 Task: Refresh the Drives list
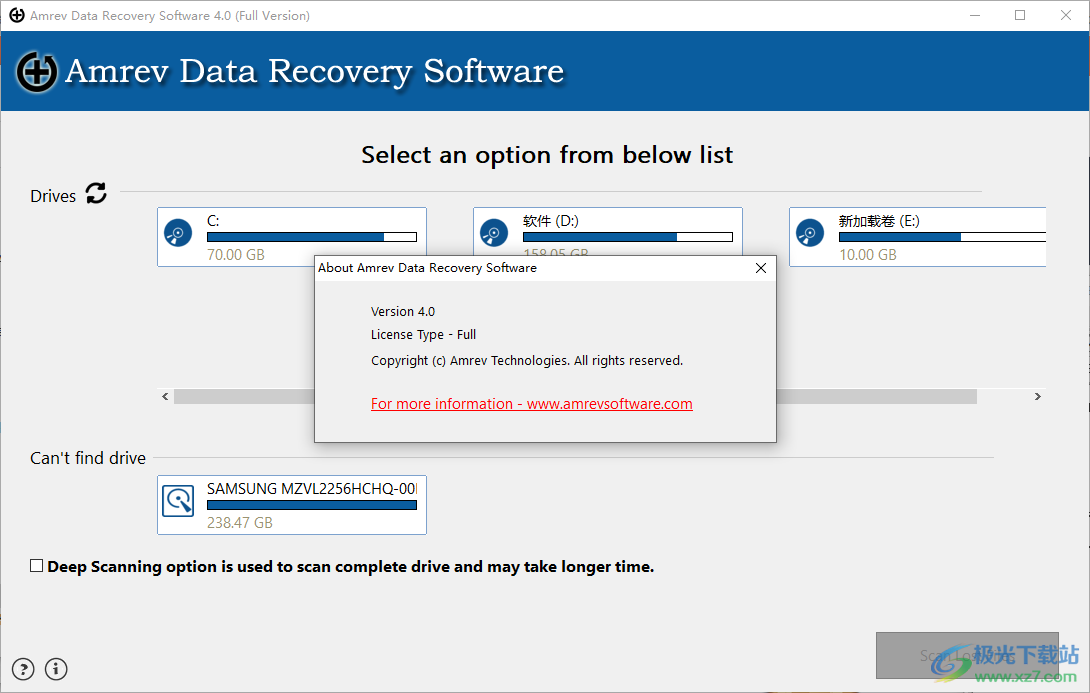coord(95,194)
